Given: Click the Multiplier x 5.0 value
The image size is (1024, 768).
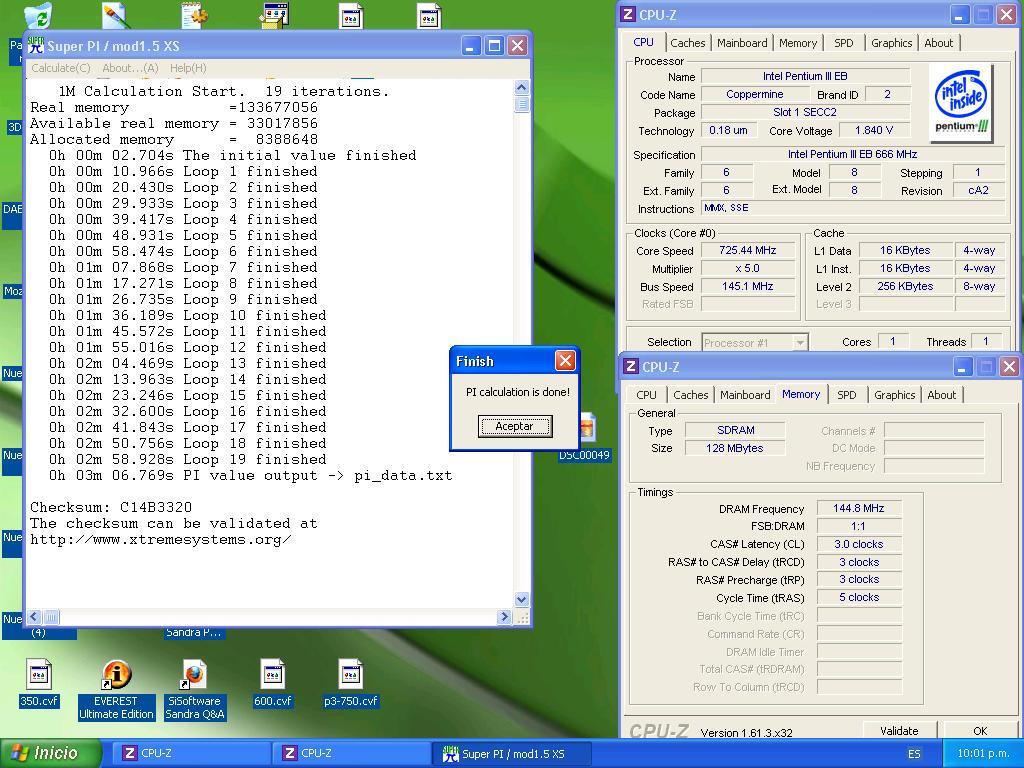Looking at the screenshot, I should coord(748,268).
